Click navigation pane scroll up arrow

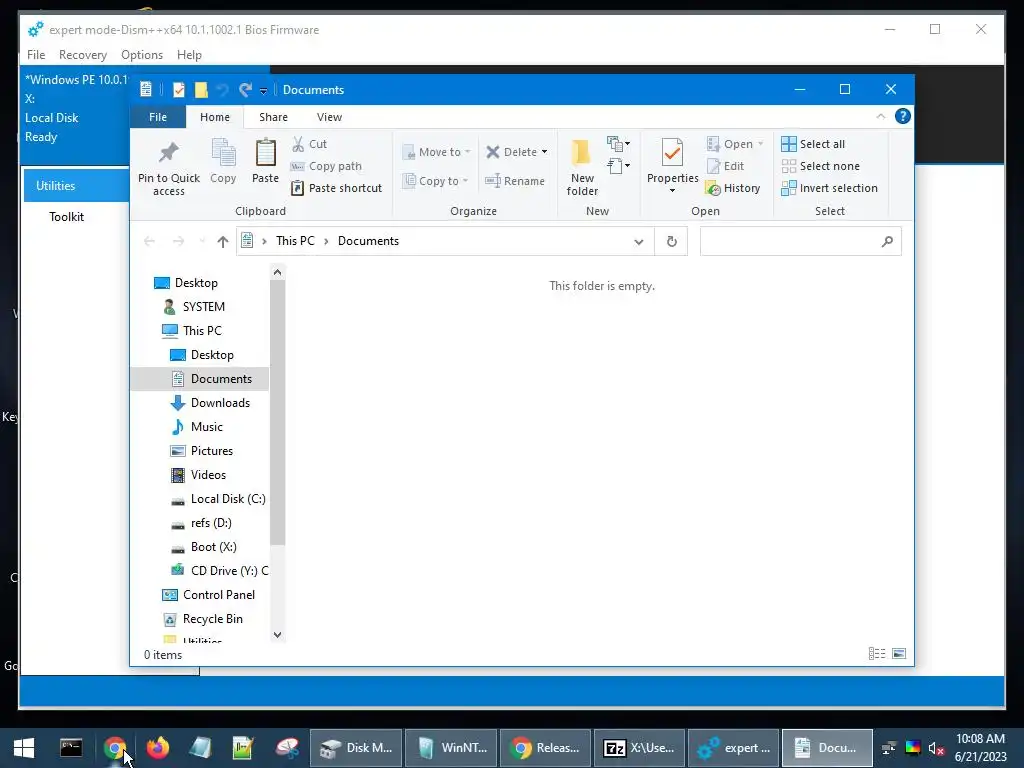278,272
